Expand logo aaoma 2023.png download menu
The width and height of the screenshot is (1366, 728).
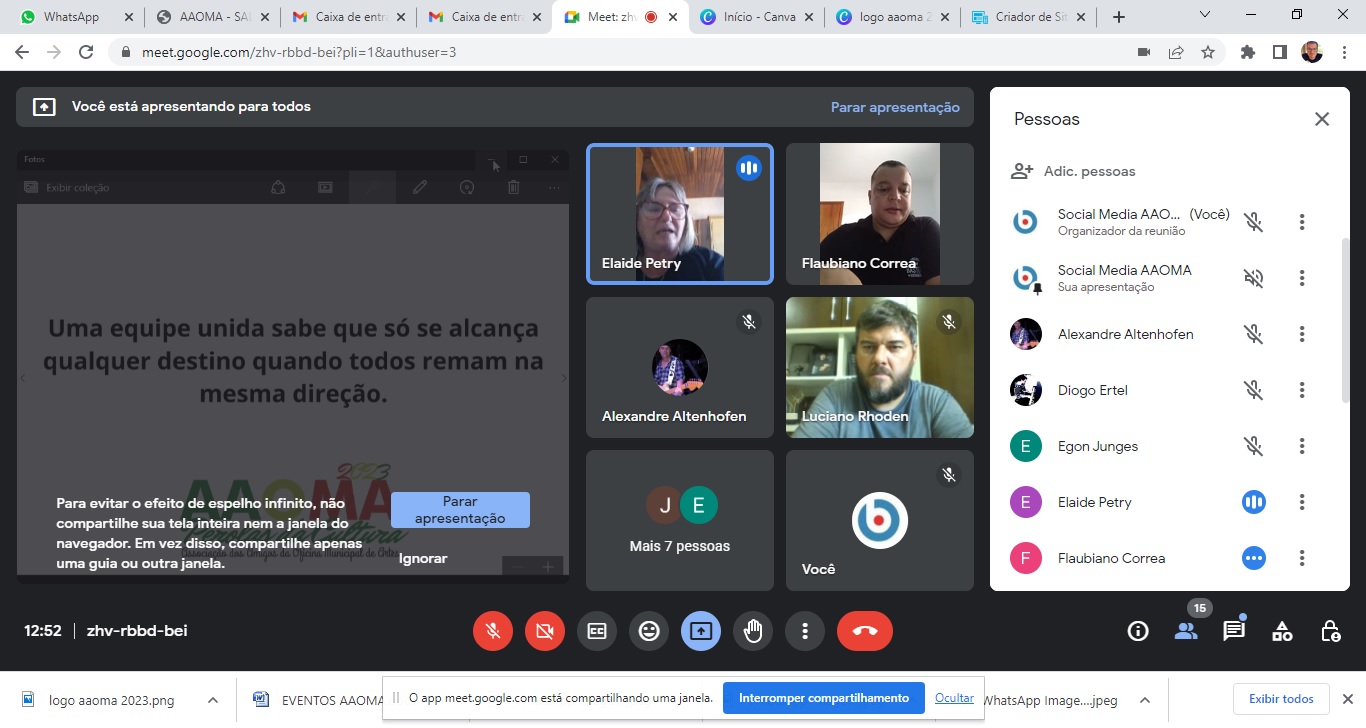213,700
